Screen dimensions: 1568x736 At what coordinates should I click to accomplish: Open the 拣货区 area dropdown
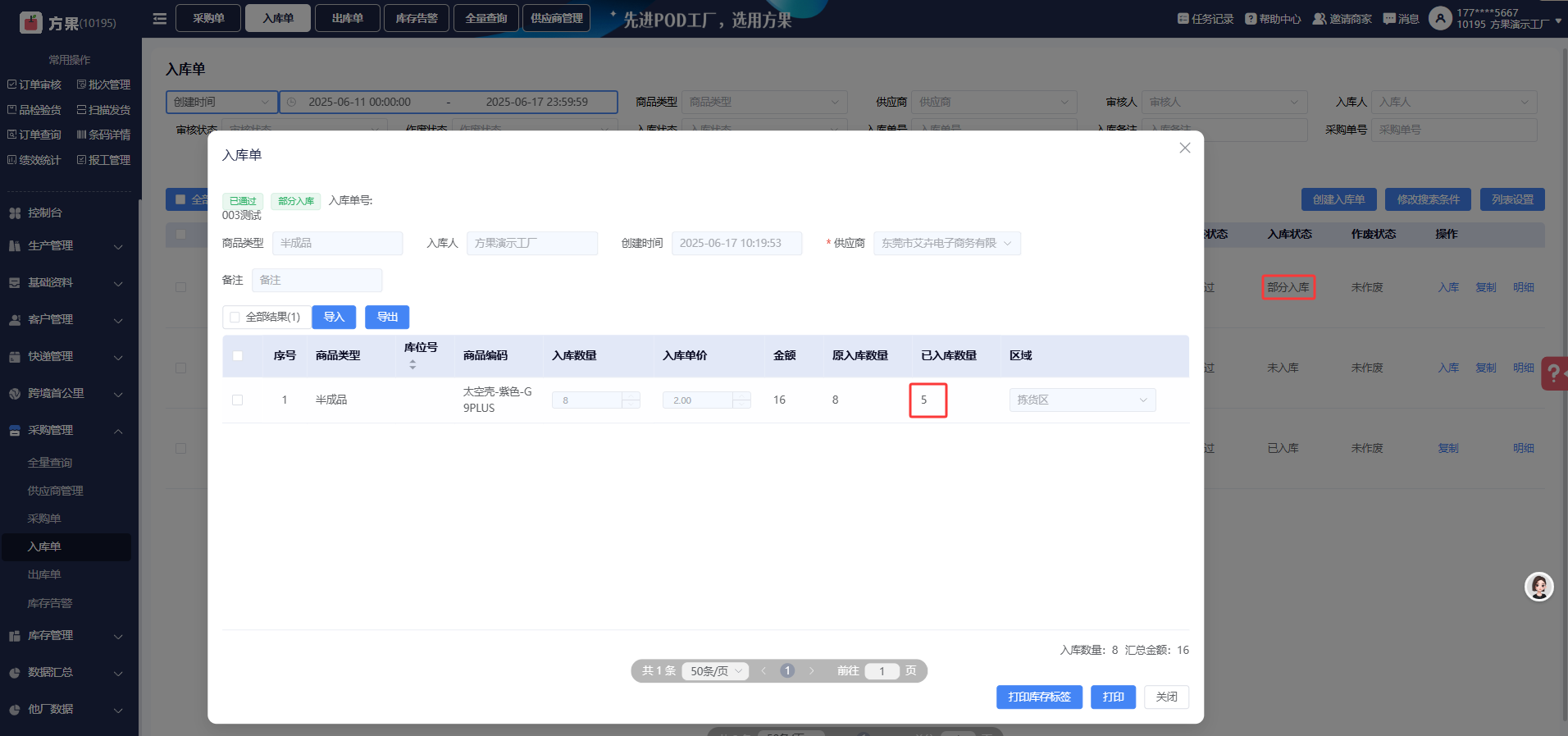point(1082,400)
